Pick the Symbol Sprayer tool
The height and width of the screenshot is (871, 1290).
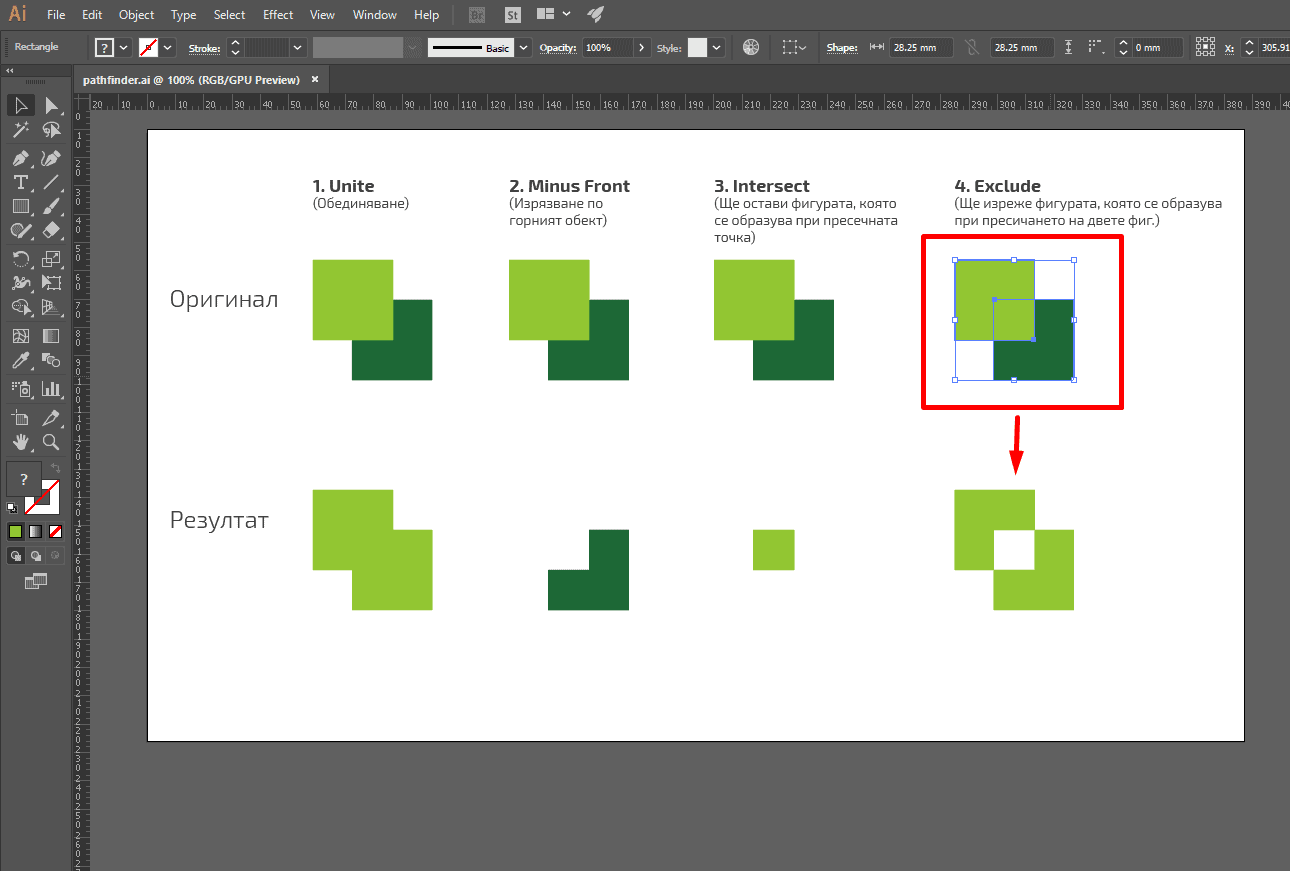tap(20, 388)
